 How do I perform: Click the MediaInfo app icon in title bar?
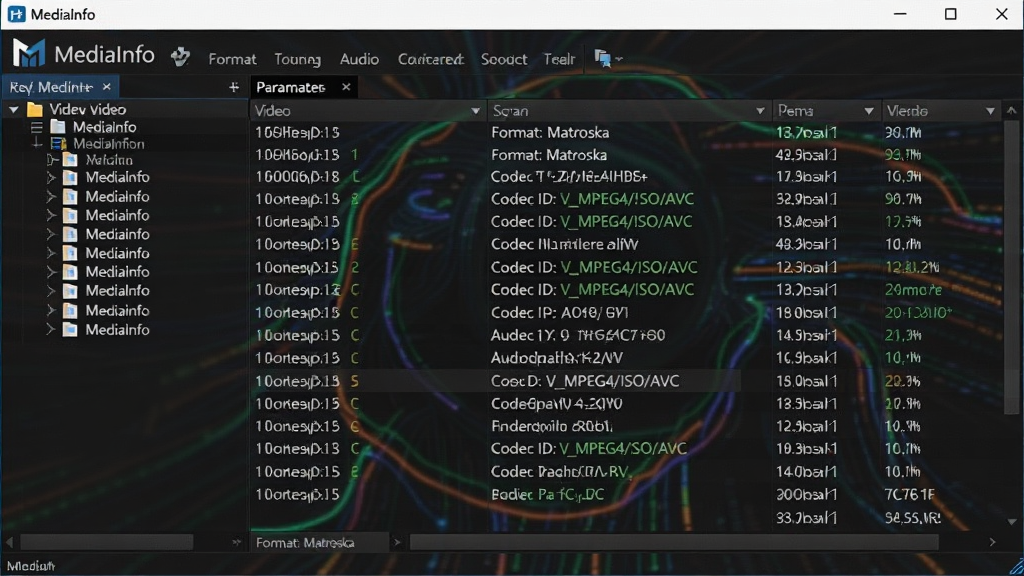[x=16, y=14]
